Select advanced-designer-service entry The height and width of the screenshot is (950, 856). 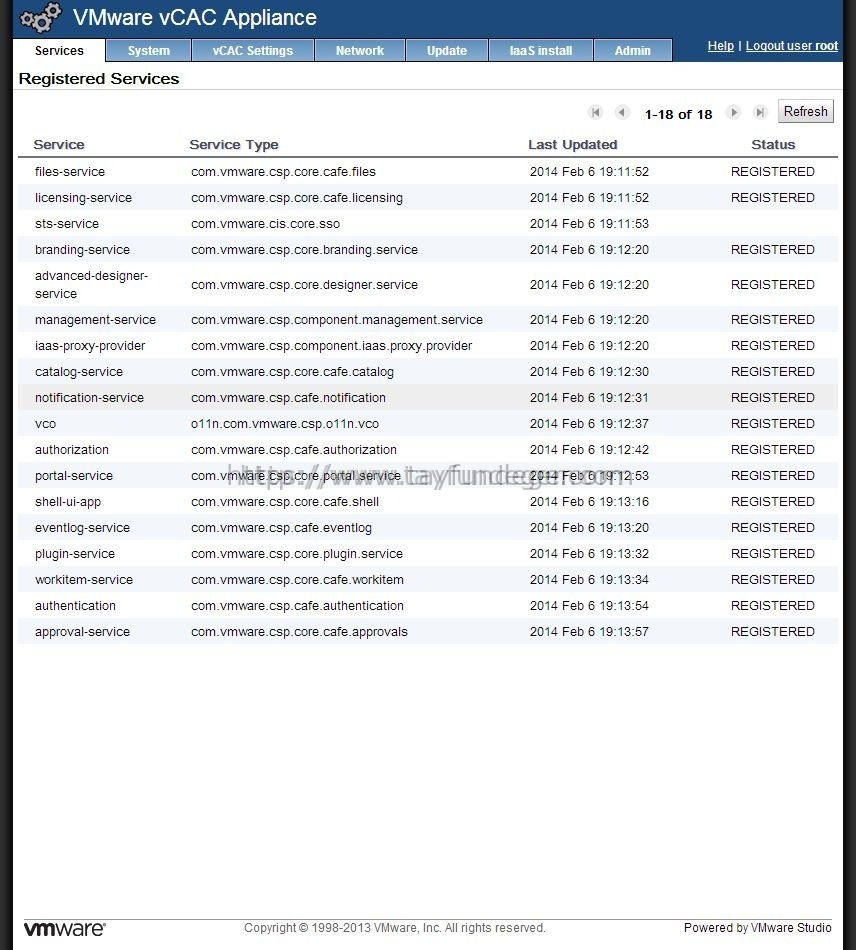pyautogui.click(x=91, y=285)
